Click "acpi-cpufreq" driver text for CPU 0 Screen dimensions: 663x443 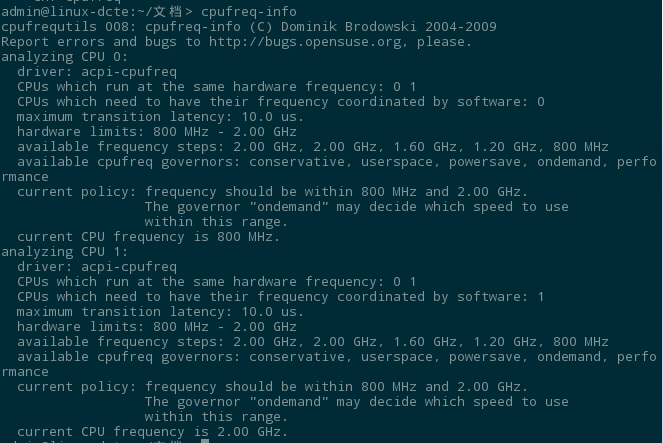[129, 72]
